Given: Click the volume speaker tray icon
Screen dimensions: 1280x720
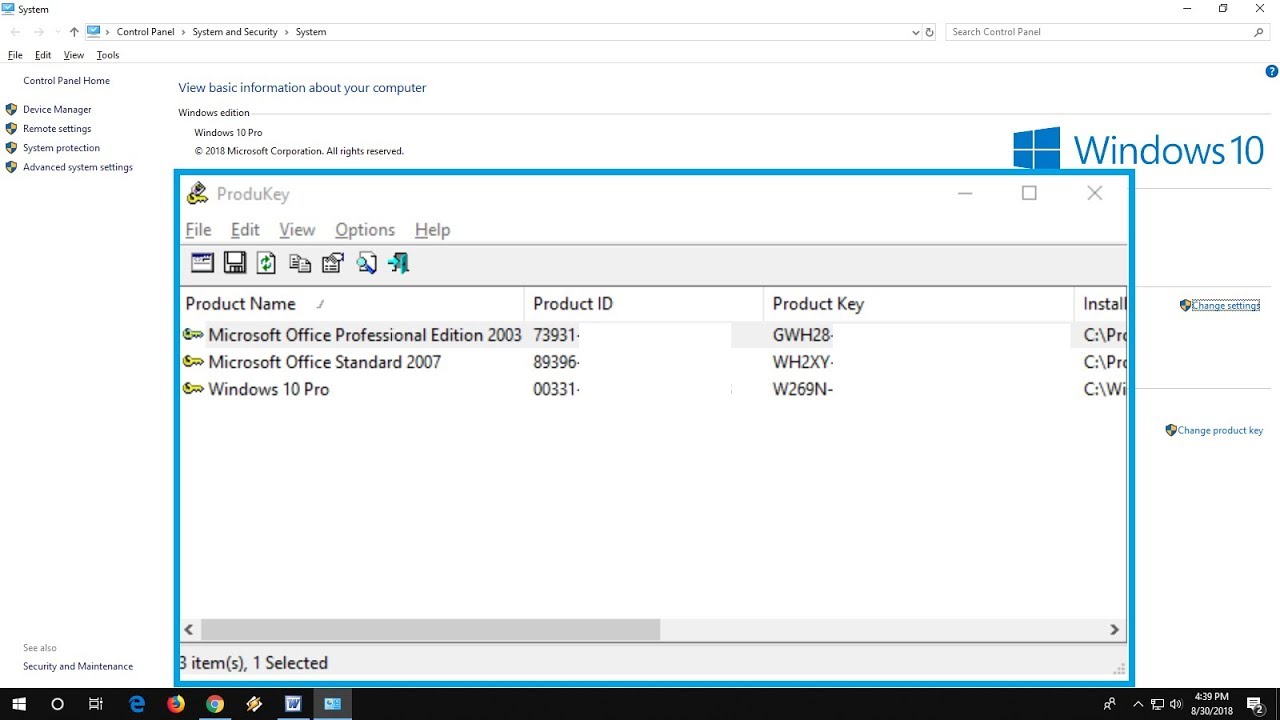Looking at the screenshot, I should [x=1175, y=704].
